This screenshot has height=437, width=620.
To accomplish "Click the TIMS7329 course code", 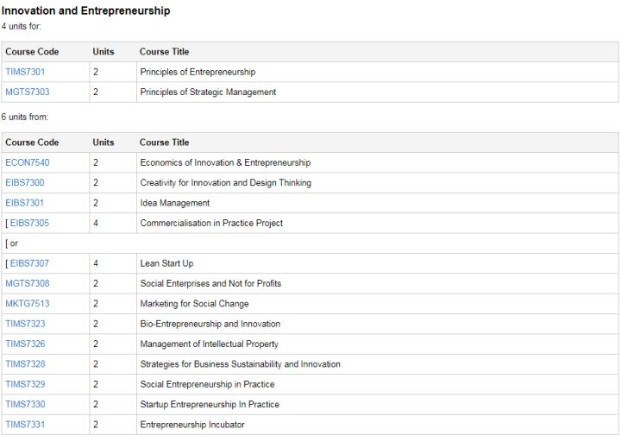I will tap(25, 384).
